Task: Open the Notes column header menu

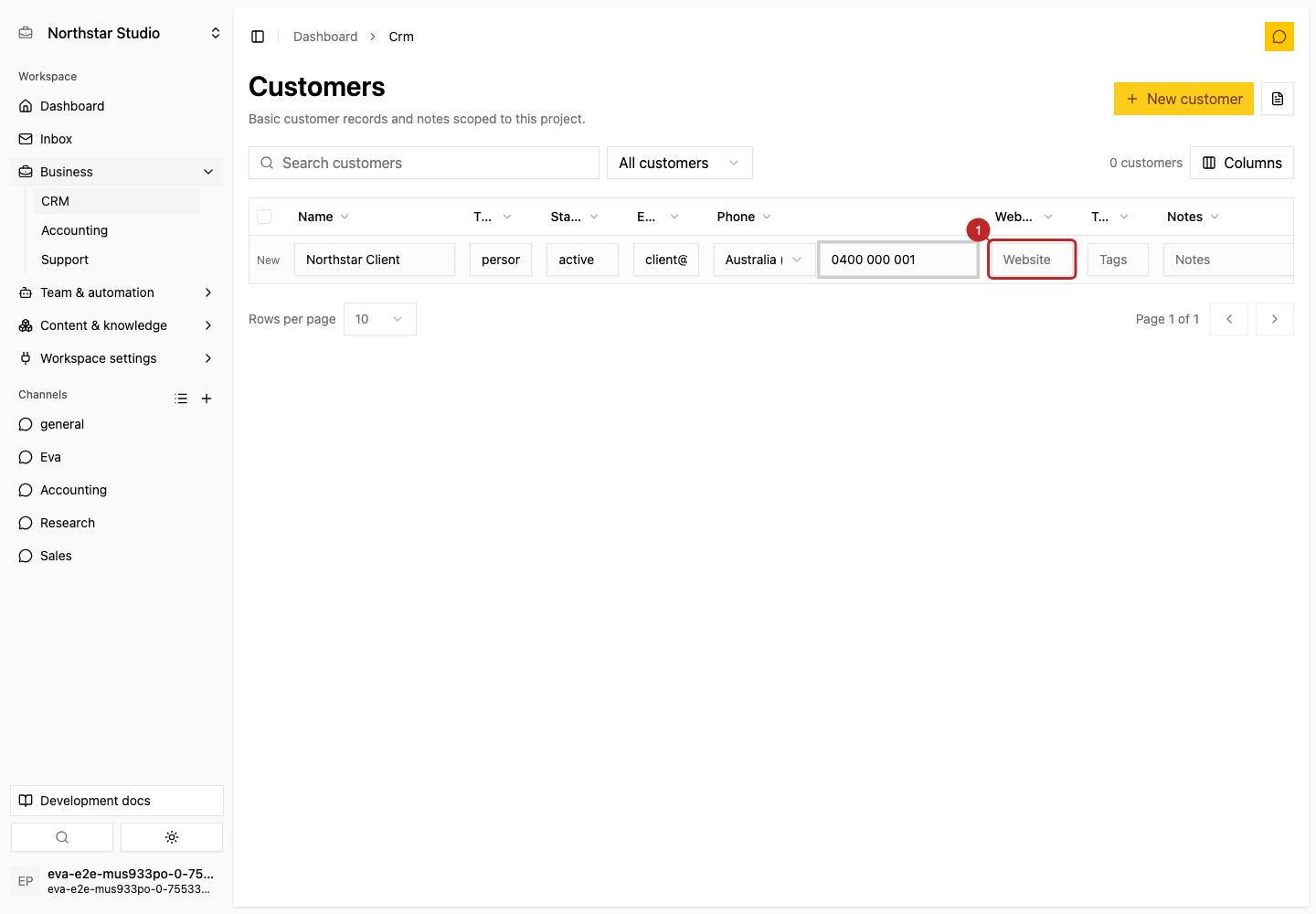Action: pos(1193,217)
